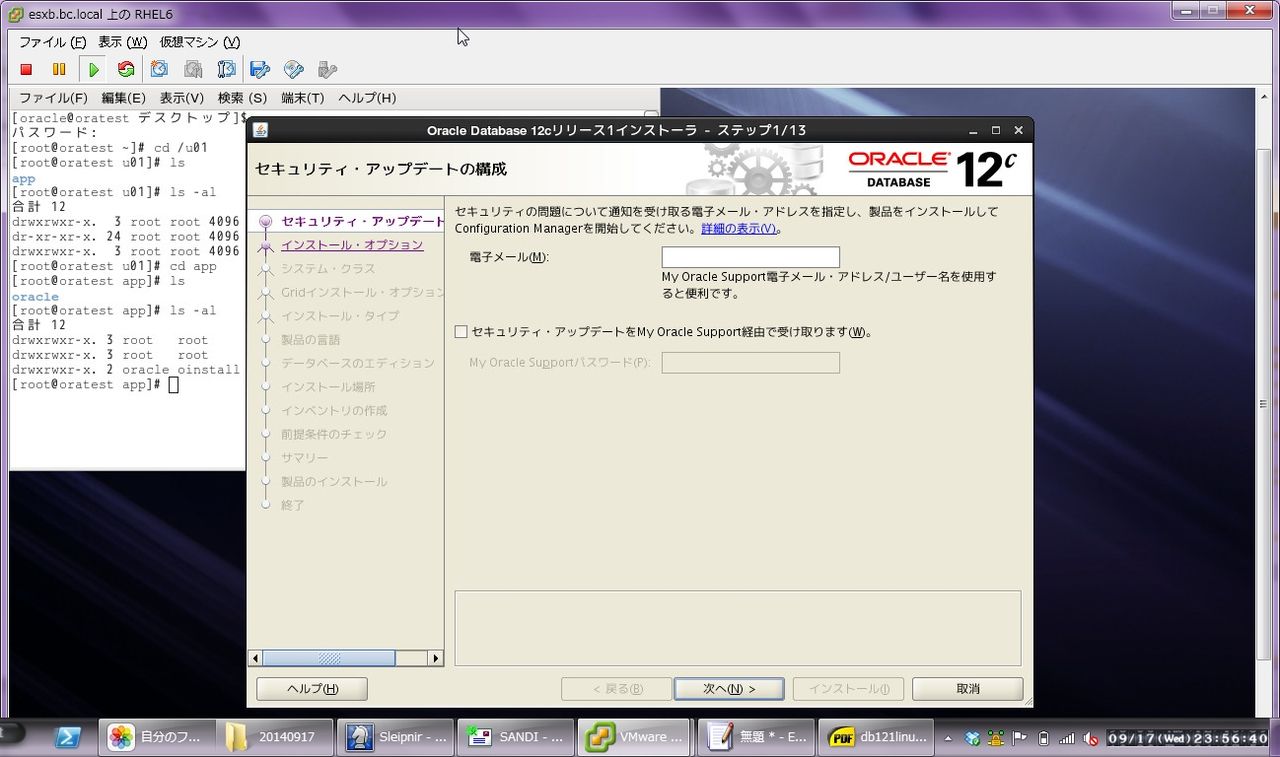The height and width of the screenshot is (757, 1280).
Task: Reset the virtual machine with the restart icon
Action: coord(126,69)
